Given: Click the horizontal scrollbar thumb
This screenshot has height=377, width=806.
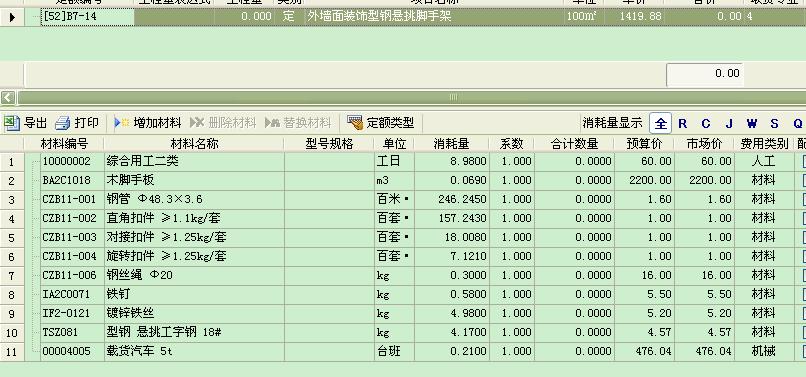Looking at the screenshot, I should (x=452, y=97).
